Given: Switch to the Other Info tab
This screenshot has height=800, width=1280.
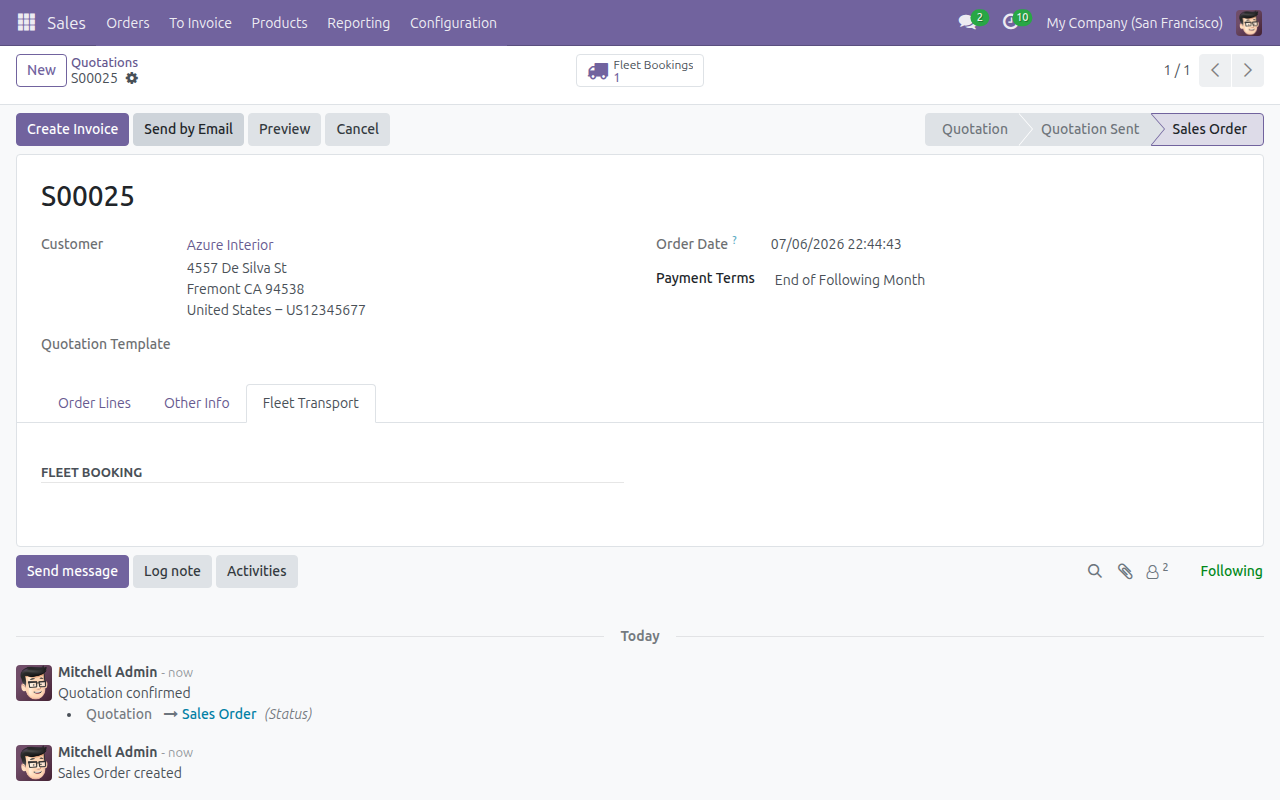Looking at the screenshot, I should pos(197,403).
